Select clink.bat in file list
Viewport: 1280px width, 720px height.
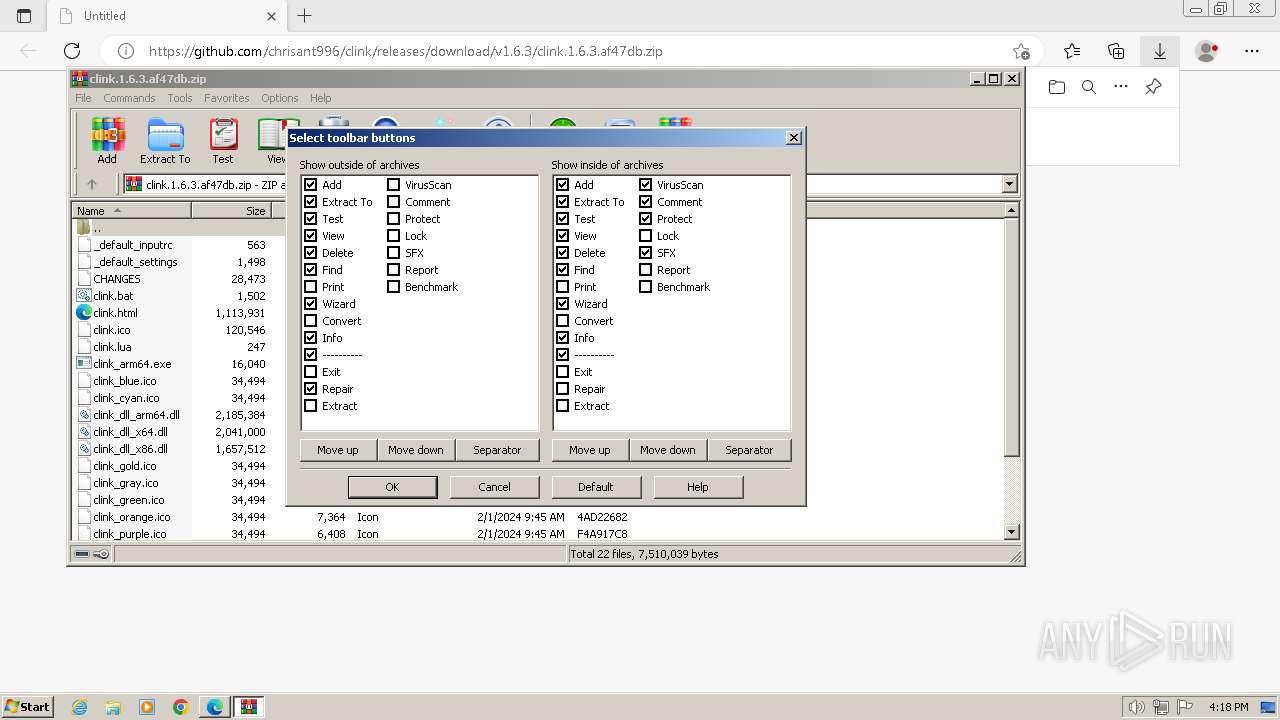113,296
